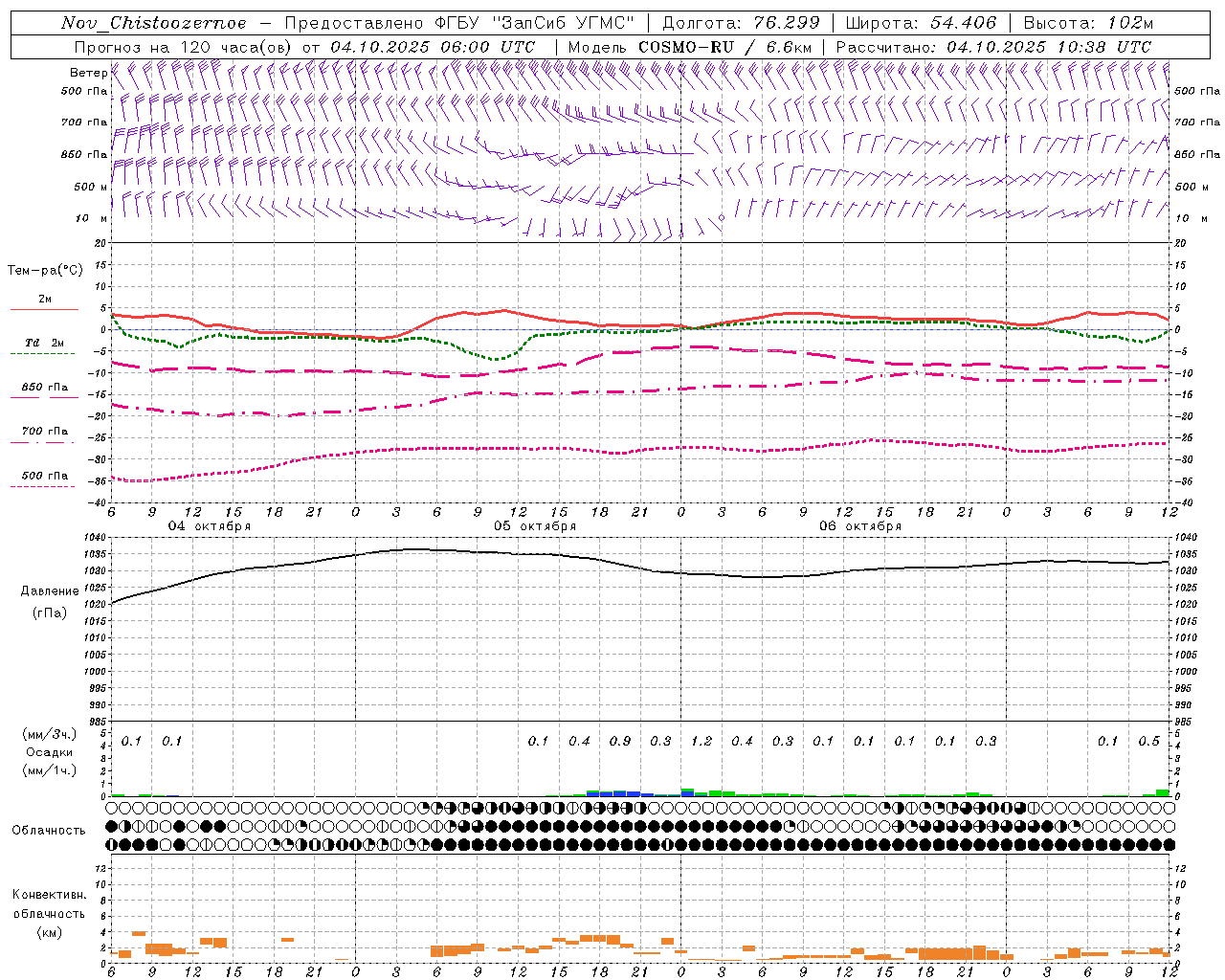The image size is (1225, 980).
Task: Click the '1.2' precipitation value
Action: (x=702, y=741)
